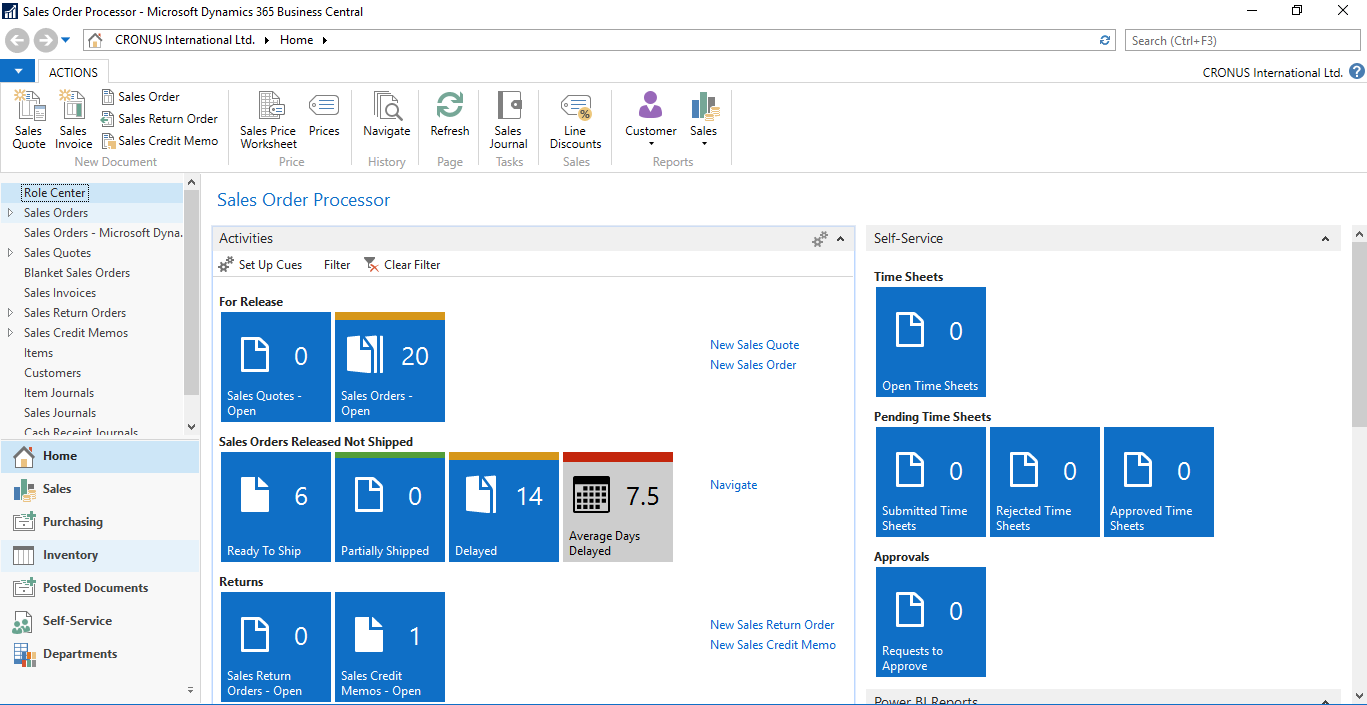
Task: Open the Prices ribbon icon
Action: click(324, 114)
